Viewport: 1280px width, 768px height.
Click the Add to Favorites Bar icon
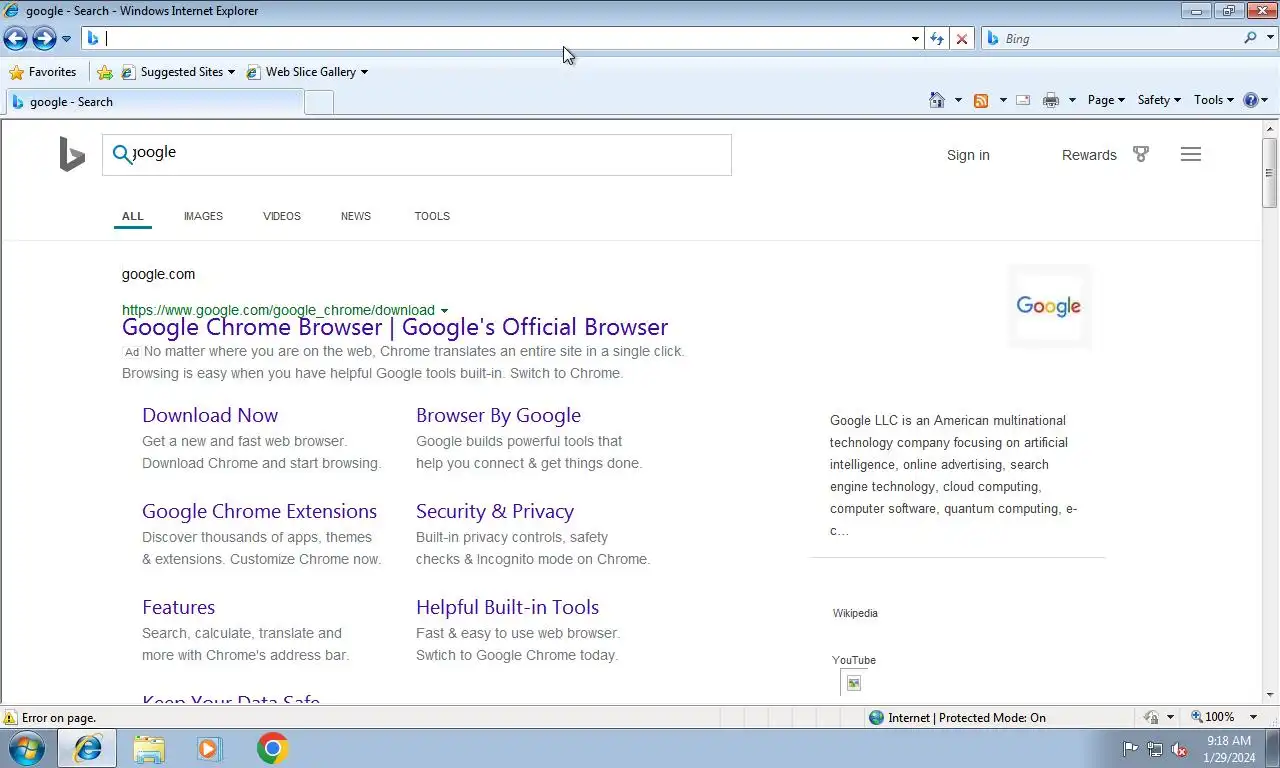point(105,72)
